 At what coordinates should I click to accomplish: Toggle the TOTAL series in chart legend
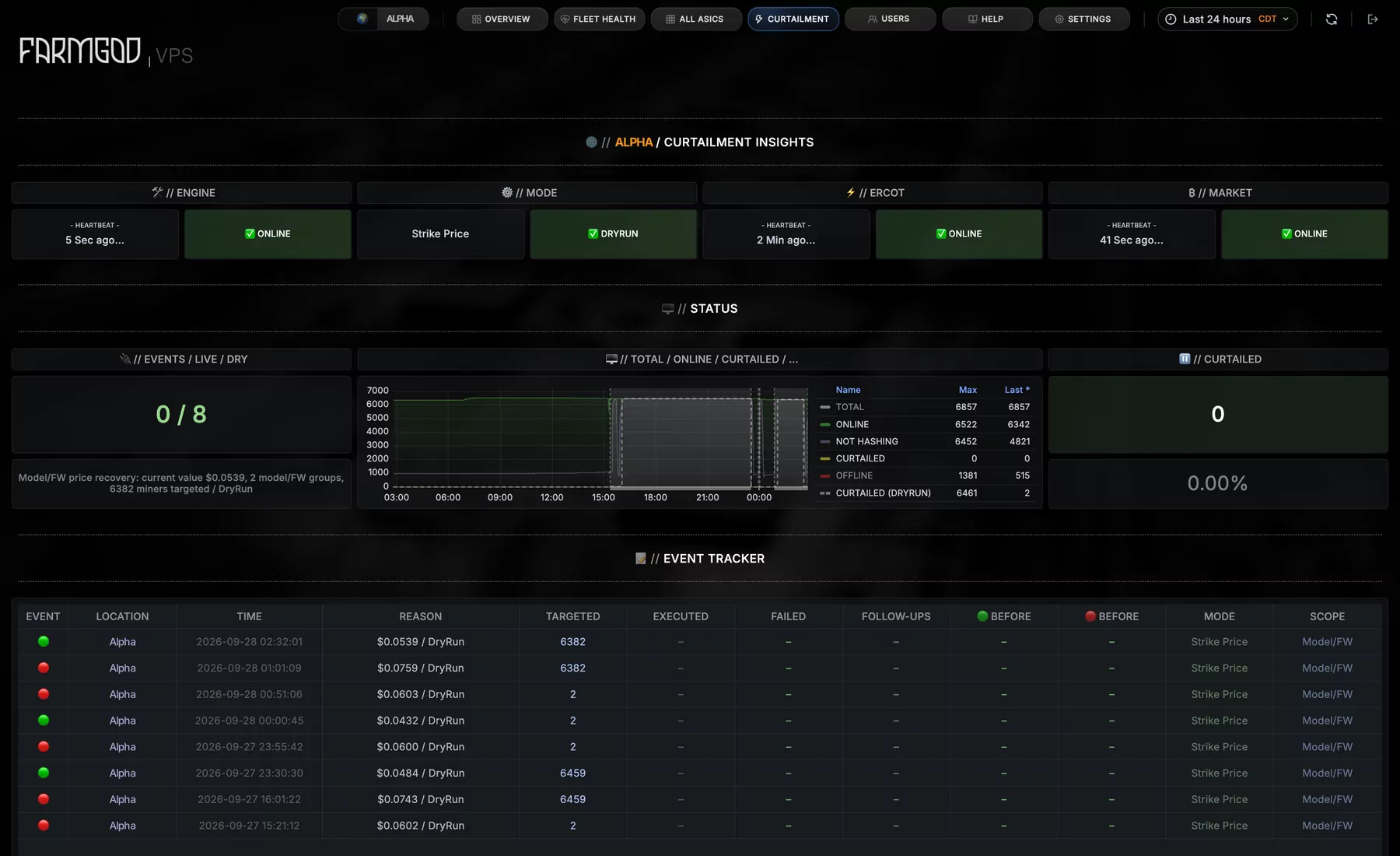click(x=849, y=407)
